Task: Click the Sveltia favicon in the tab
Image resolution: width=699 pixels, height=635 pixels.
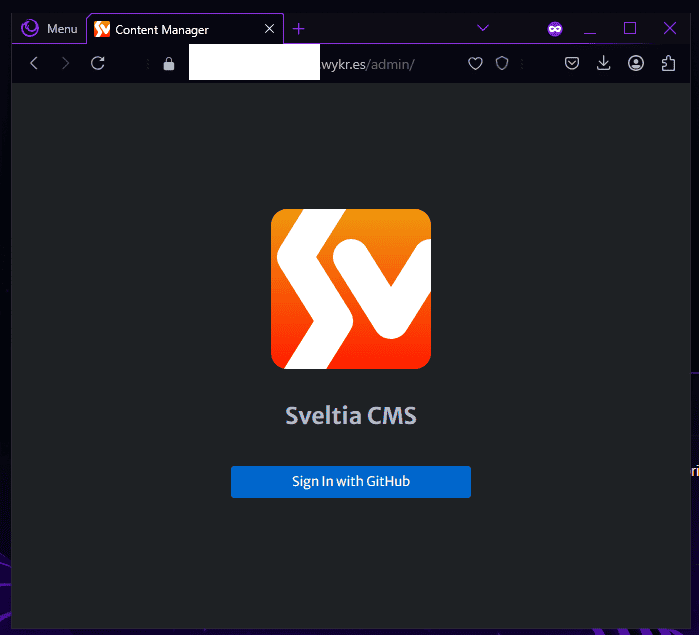Action: point(102,29)
